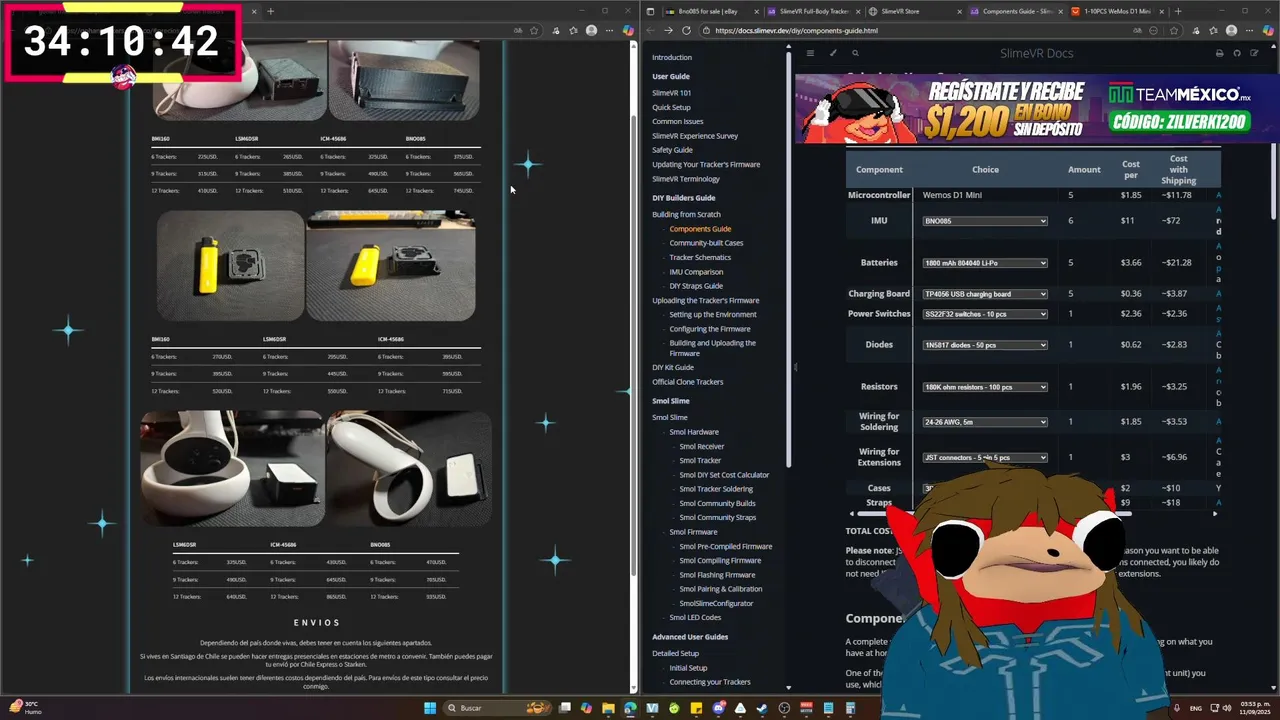The width and height of the screenshot is (1280, 720).
Task: Click the suggest-an-edit icon in docs header
Action: (x=1255, y=53)
